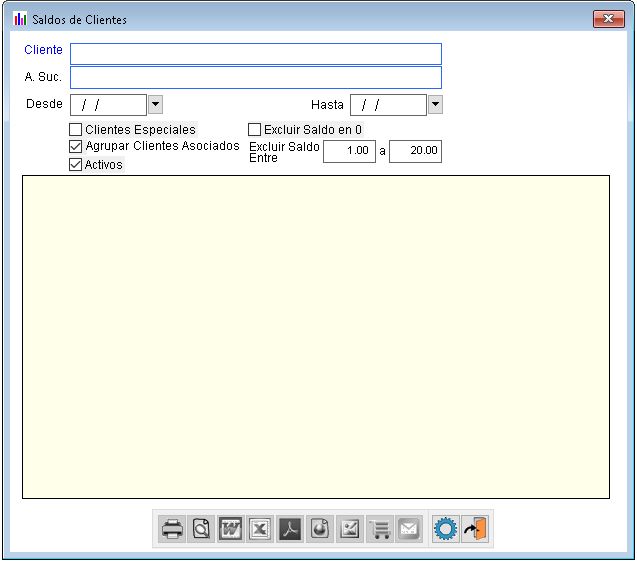637x562 pixels.
Task: Toggle the Activos checkbox
Action: pyautogui.click(x=76, y=165)
